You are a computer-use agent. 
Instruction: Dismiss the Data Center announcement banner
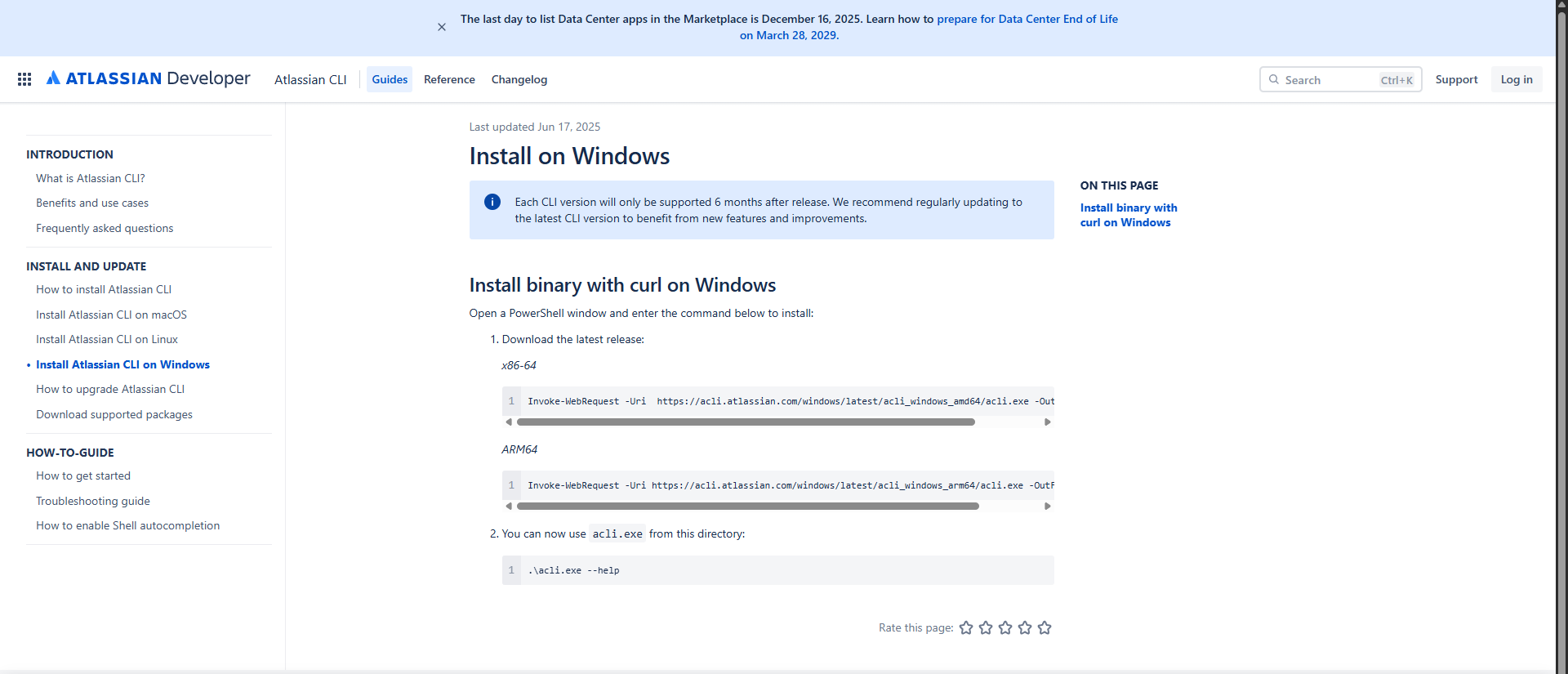[x=442, y=27]
